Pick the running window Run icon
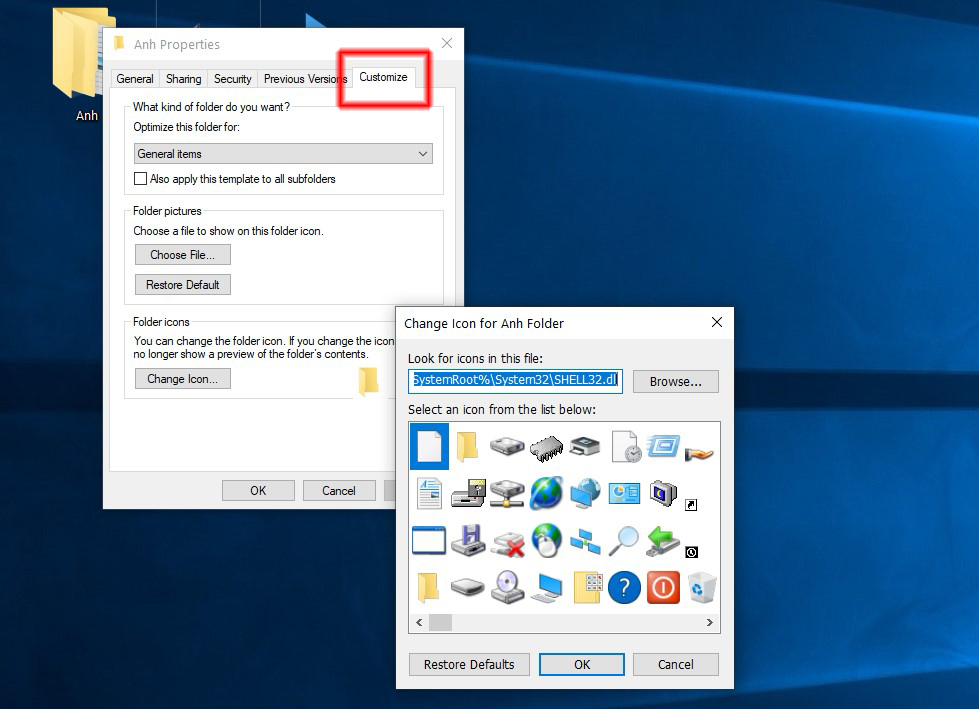 pos(663,446)
